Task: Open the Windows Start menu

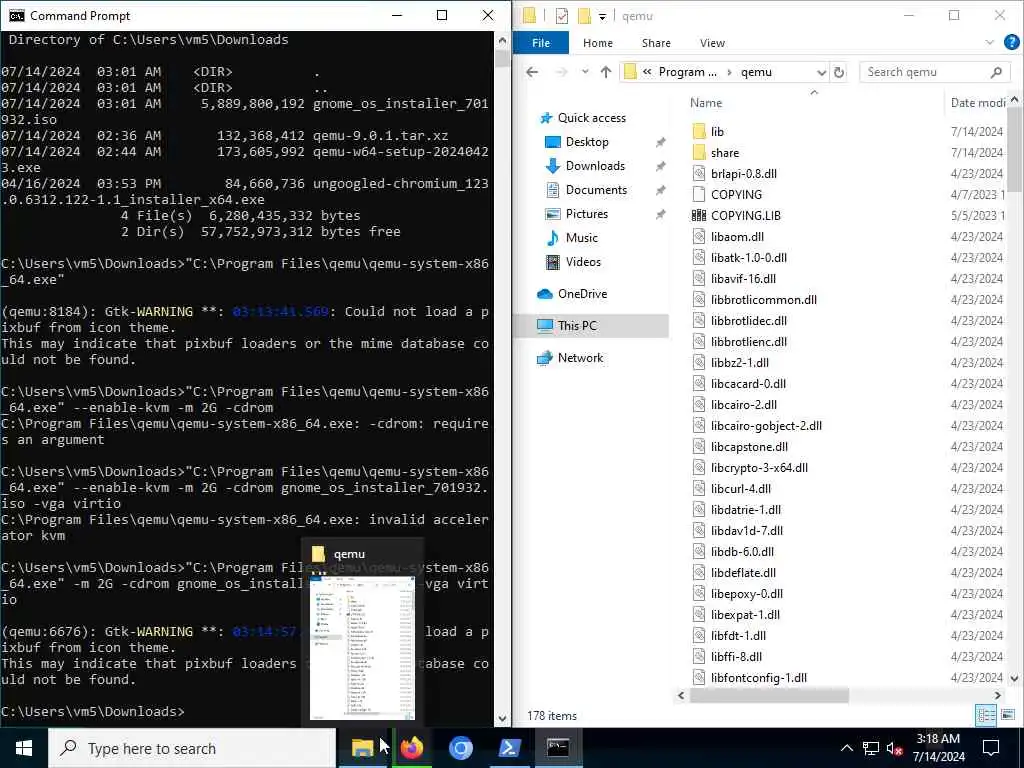Action: click(x=24, y=748)
